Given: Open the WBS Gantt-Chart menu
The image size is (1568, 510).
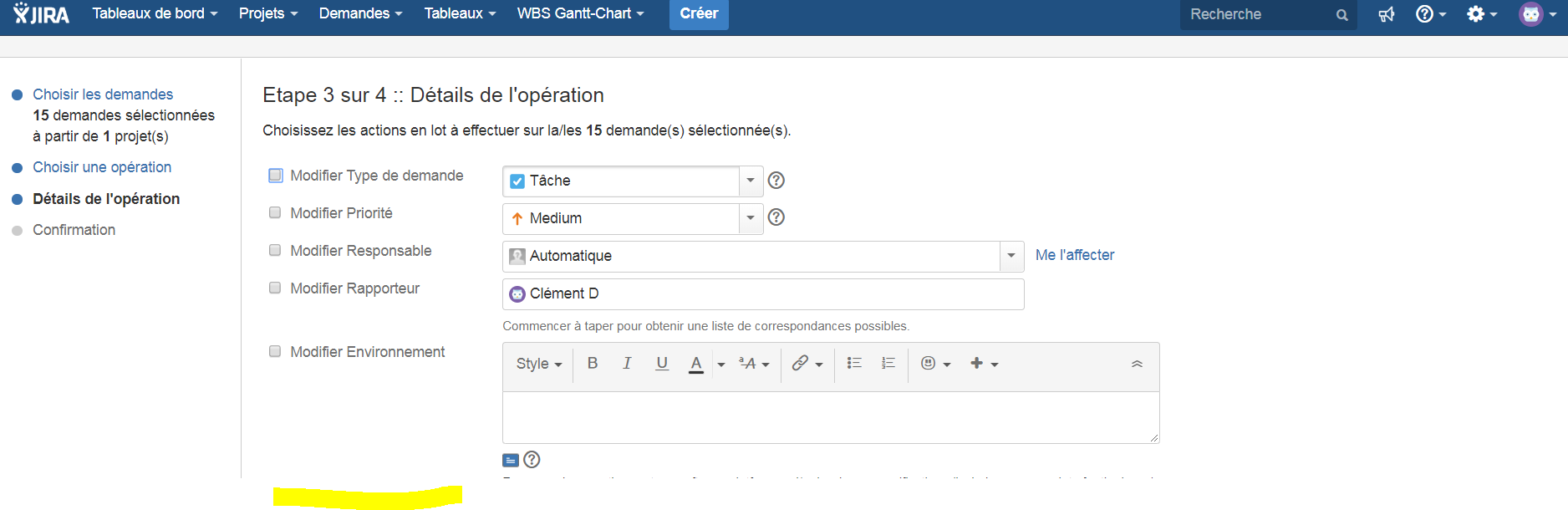Looking at the screenshot, I should click(x=580, y=13).
